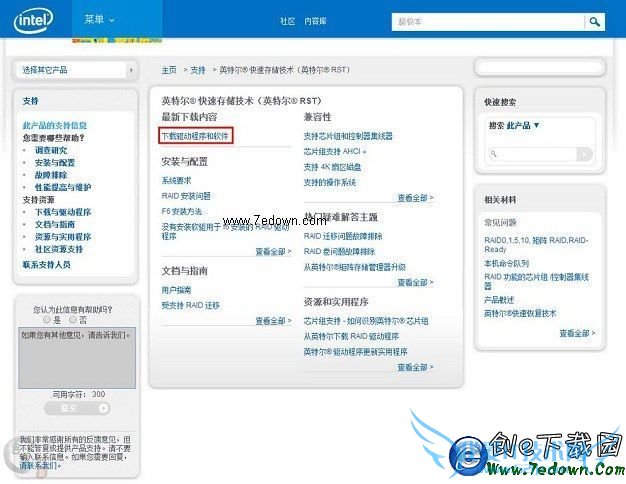Screen dimensions: 626x484
Task: Open the 用户指南 link
Action: [176, 290]
